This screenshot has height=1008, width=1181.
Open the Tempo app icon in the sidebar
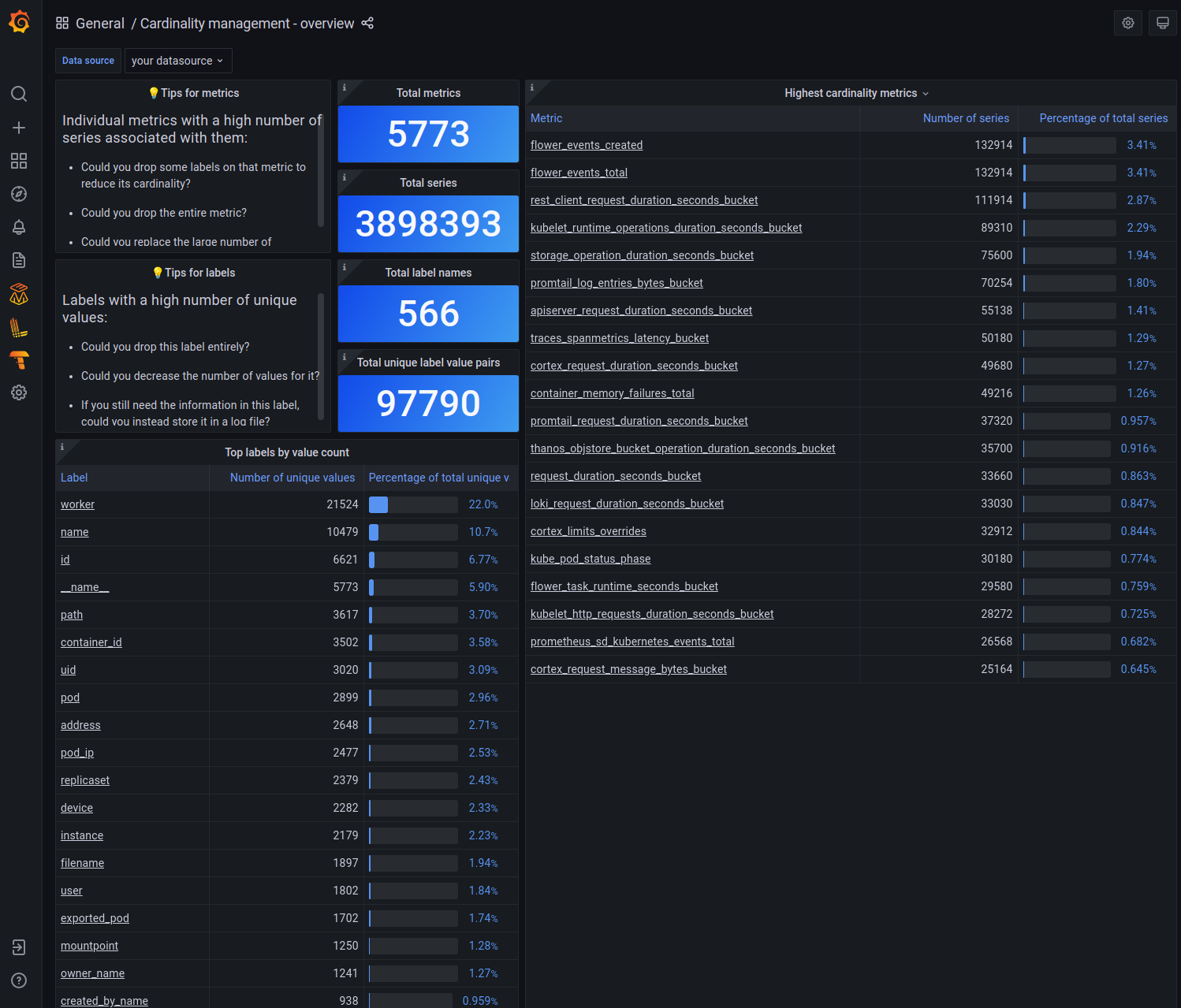coord(19,360)
